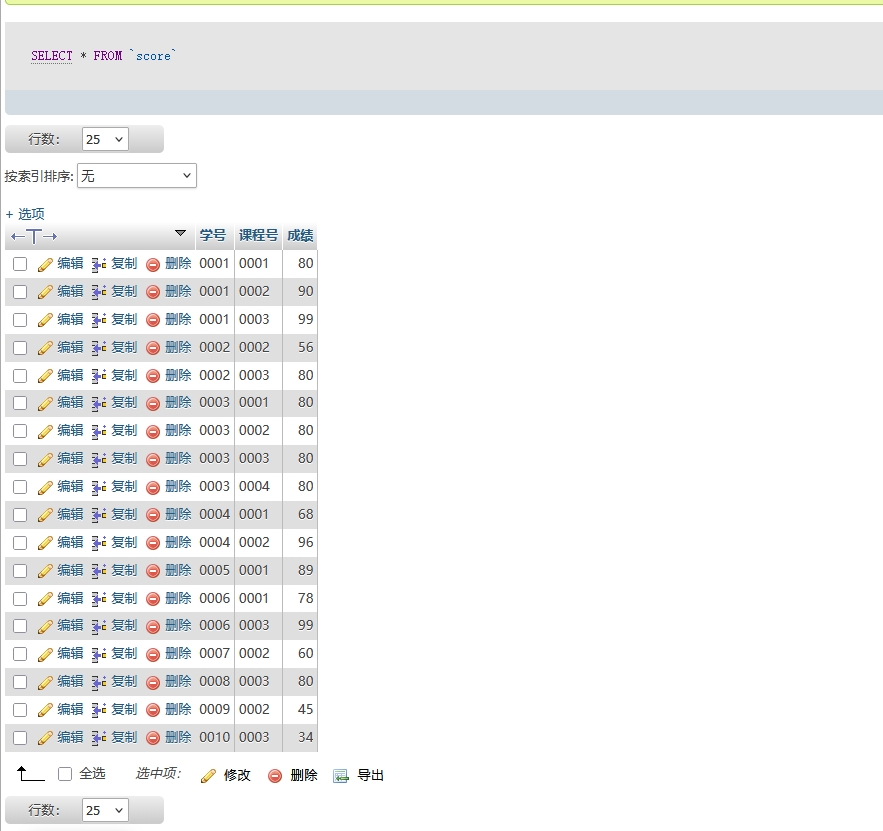This screenshot has height=831, width=883.
Task: Click the edit pencil icon for row 0009
Action: [45, 710]
